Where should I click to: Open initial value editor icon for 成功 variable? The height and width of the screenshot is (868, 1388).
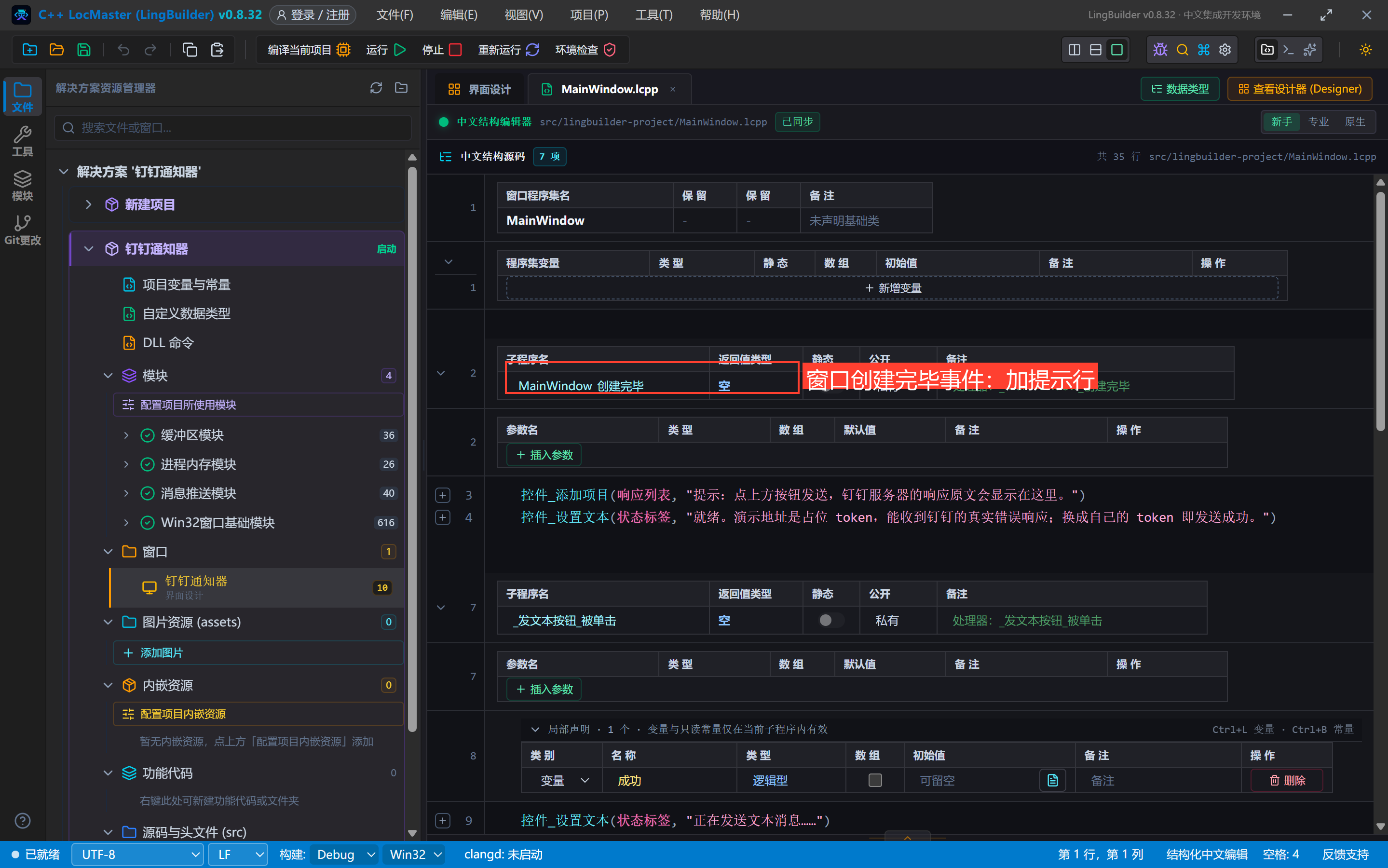tap(1052, 780)
